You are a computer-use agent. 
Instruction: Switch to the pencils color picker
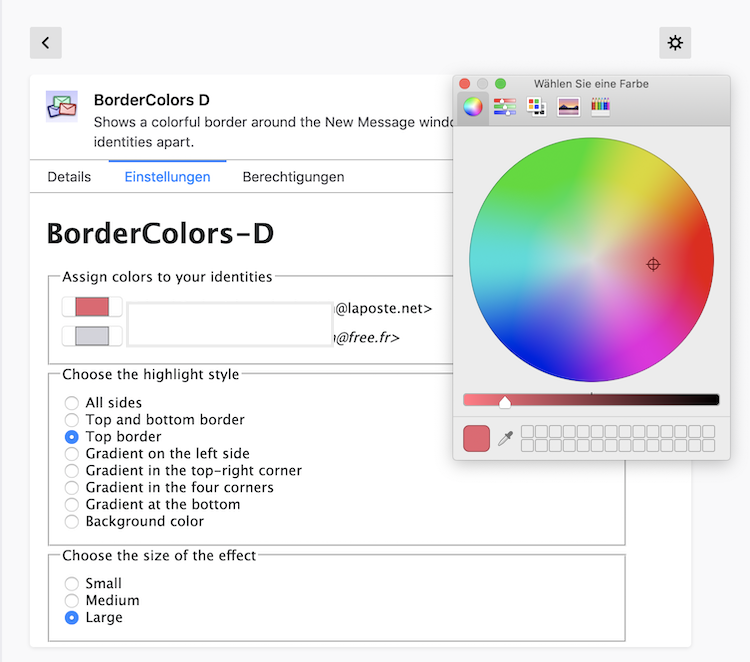click(601, 107)
